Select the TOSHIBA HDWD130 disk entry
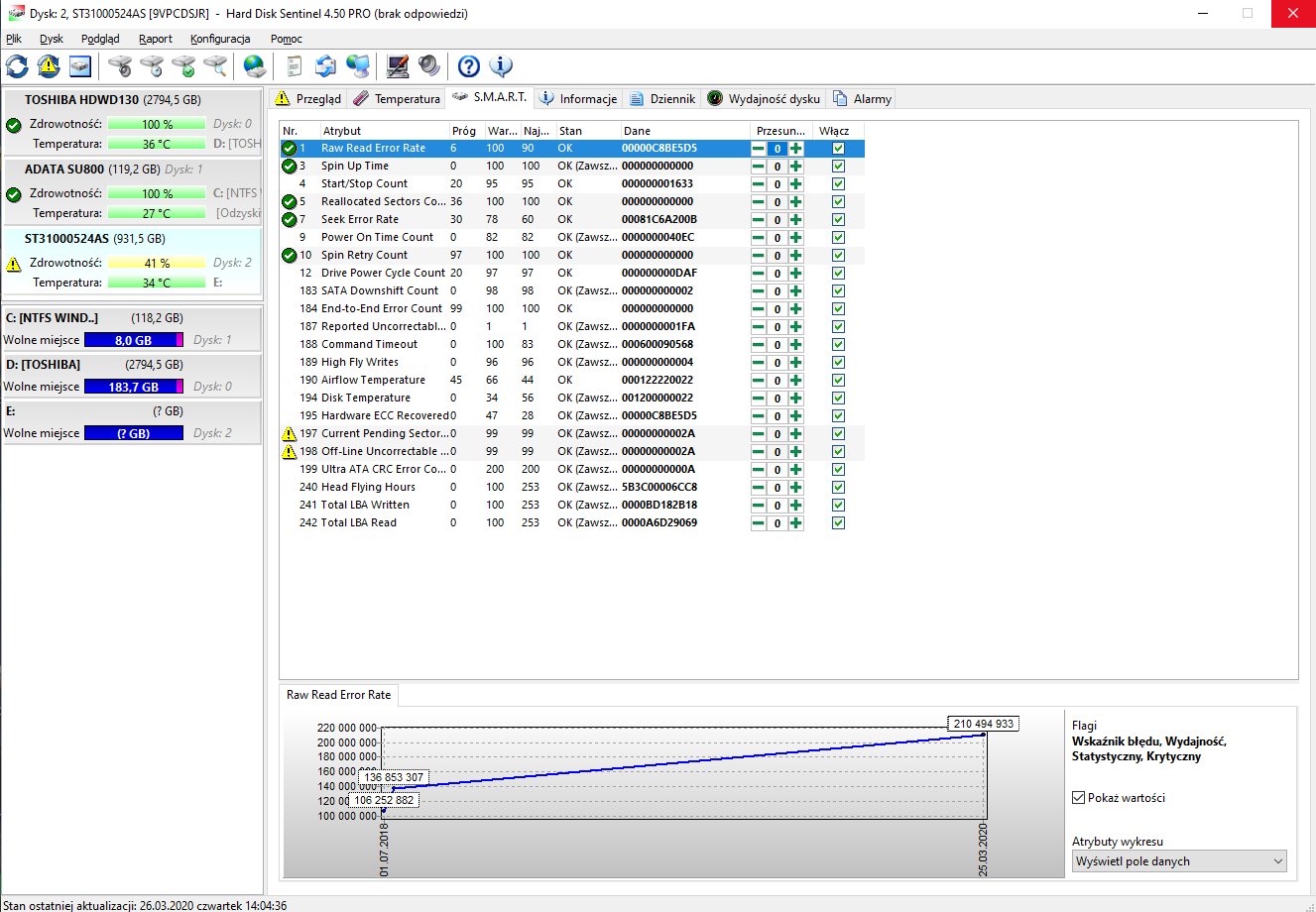Screen dimensions: 1316x912 click(133, 122)
